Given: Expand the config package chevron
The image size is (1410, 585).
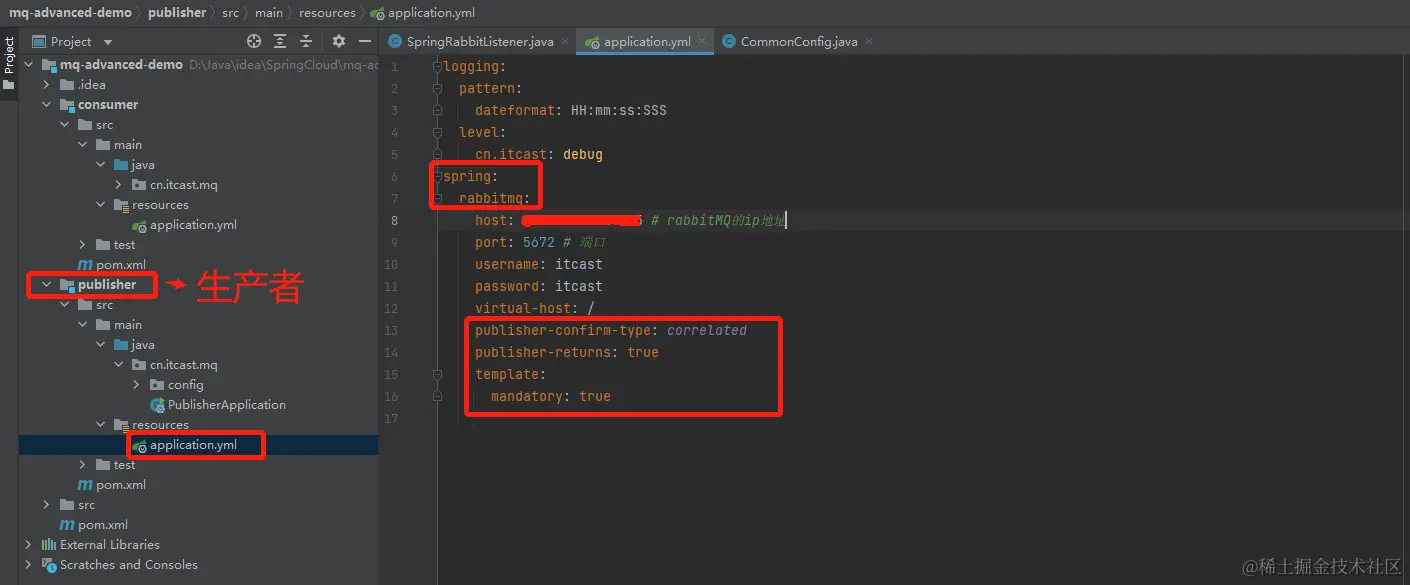Looking at the screenshot, I should click(137, 384).
